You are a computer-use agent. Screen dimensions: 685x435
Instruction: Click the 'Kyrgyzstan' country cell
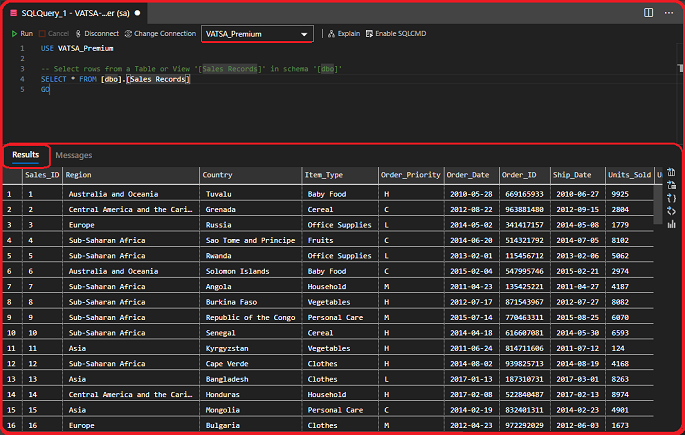[x=250, y=348]
